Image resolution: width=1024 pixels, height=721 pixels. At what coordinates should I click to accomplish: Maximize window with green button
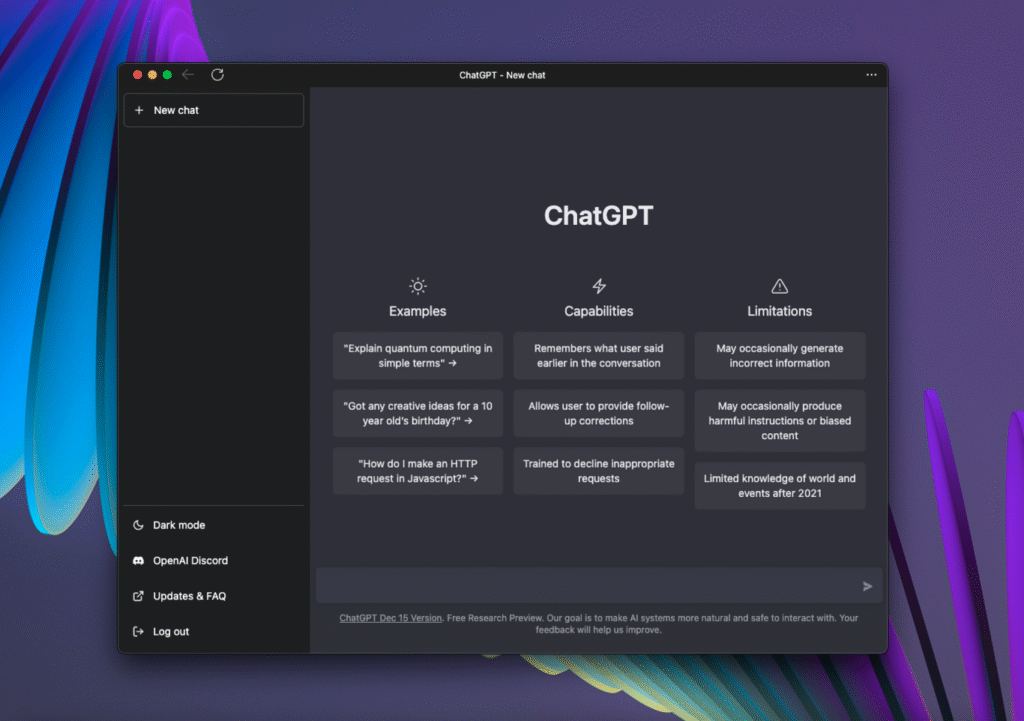[x=167, y=74]
